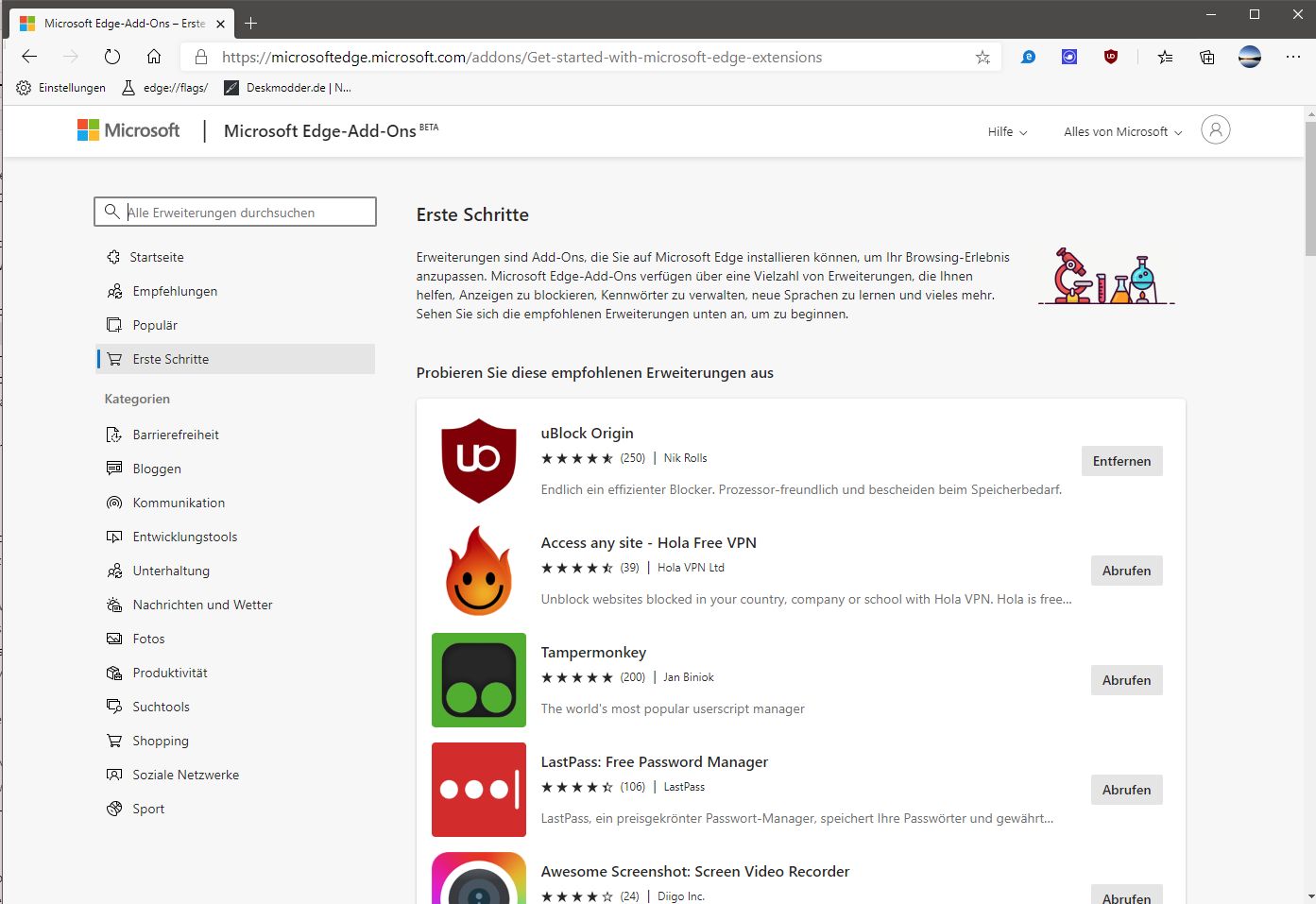Open the browser home page icon

(x=154, y=57)
